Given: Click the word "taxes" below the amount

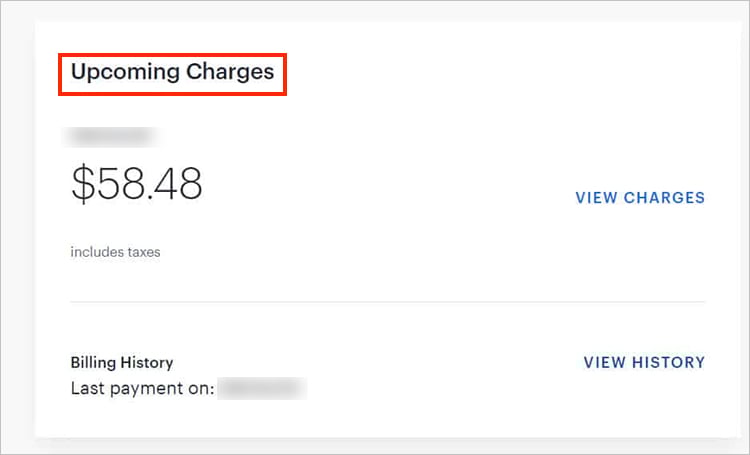Looking at the screenshot, I should tap(142, 252).
